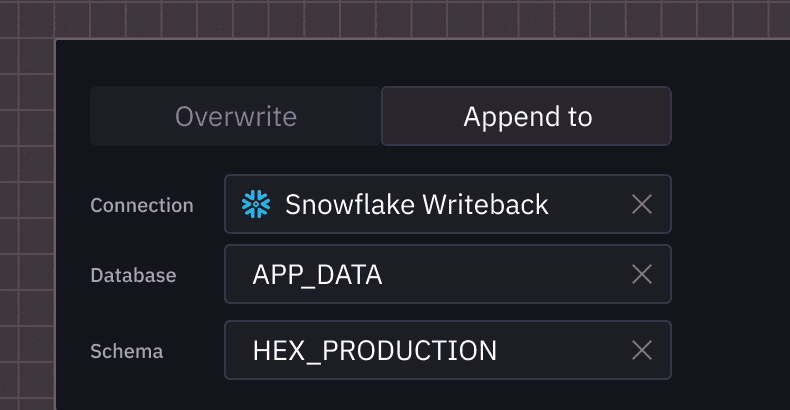The width and height of the screenshot is (790, 410).
Task: Remove the HEX_PRODUCTION schema selection
Action: (642, 350)
